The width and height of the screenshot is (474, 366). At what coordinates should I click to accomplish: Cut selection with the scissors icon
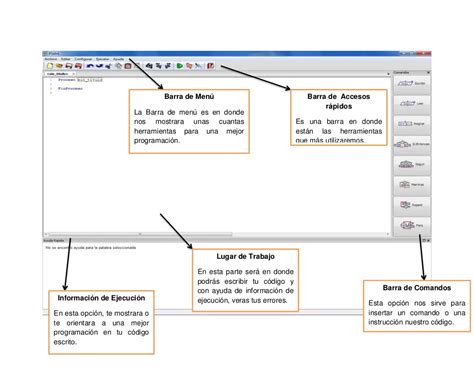(x=108, y=66)
